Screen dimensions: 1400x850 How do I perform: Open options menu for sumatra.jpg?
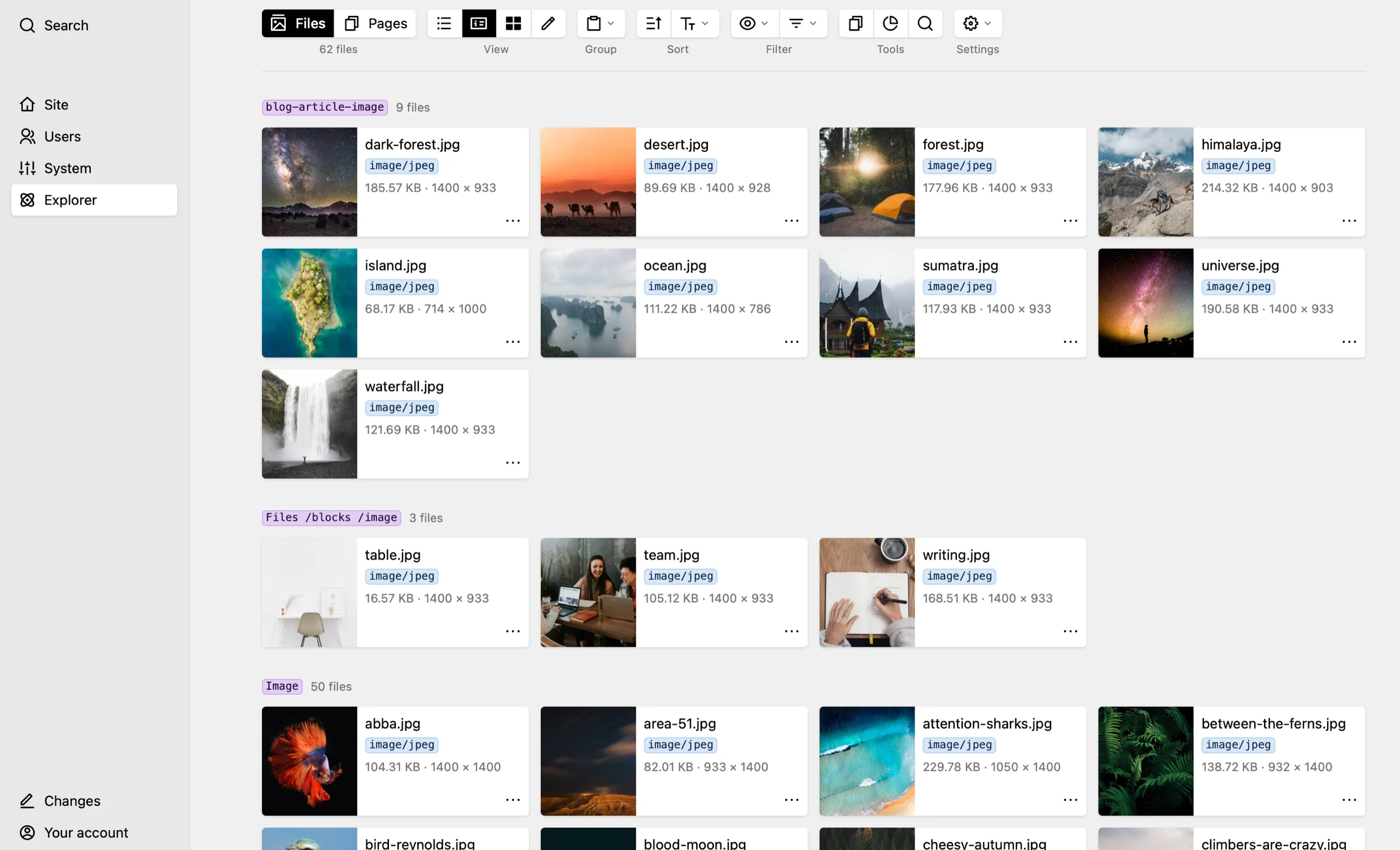pos(1070,342)
